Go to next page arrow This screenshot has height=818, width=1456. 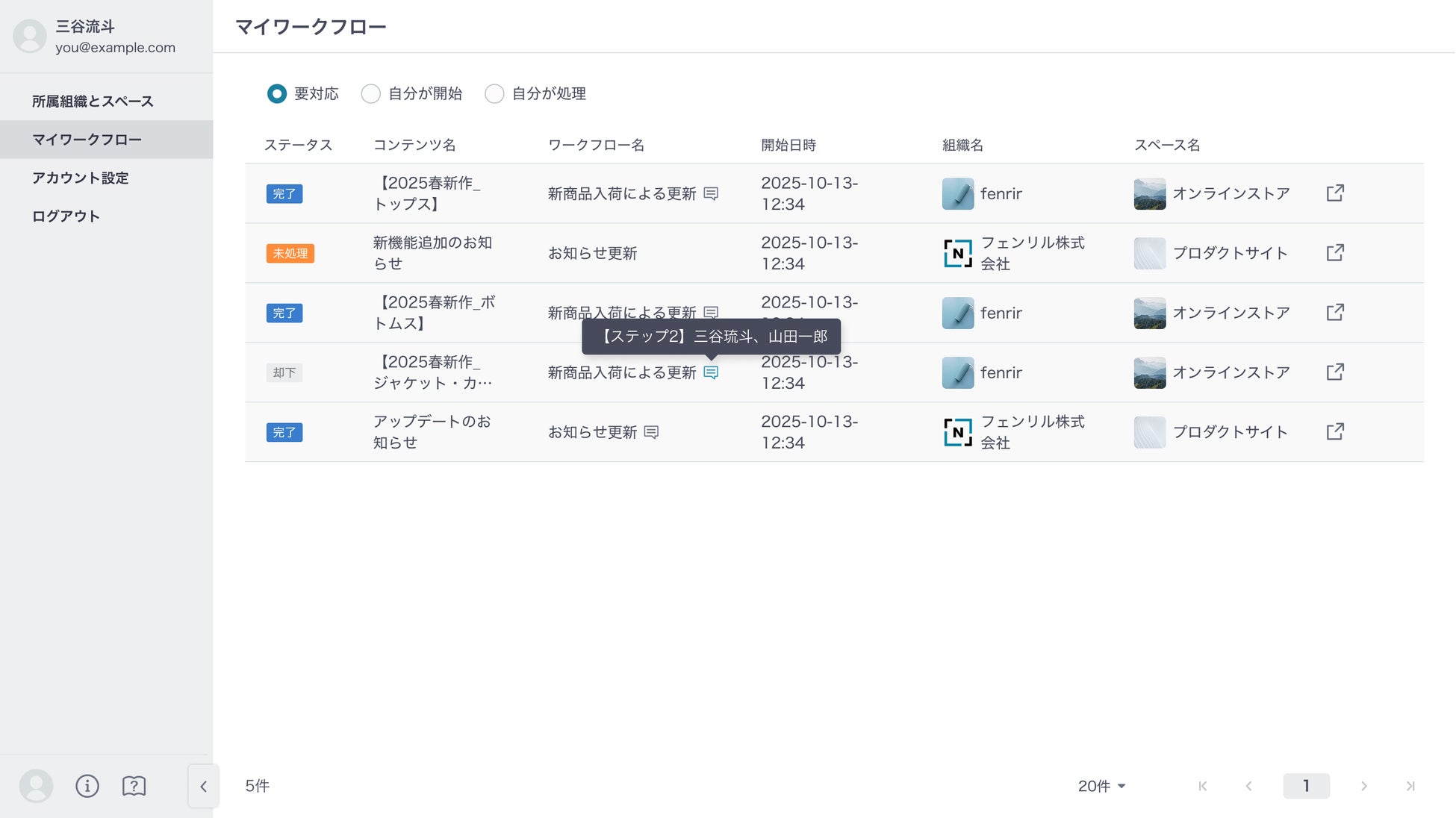tap(1363, 786)
